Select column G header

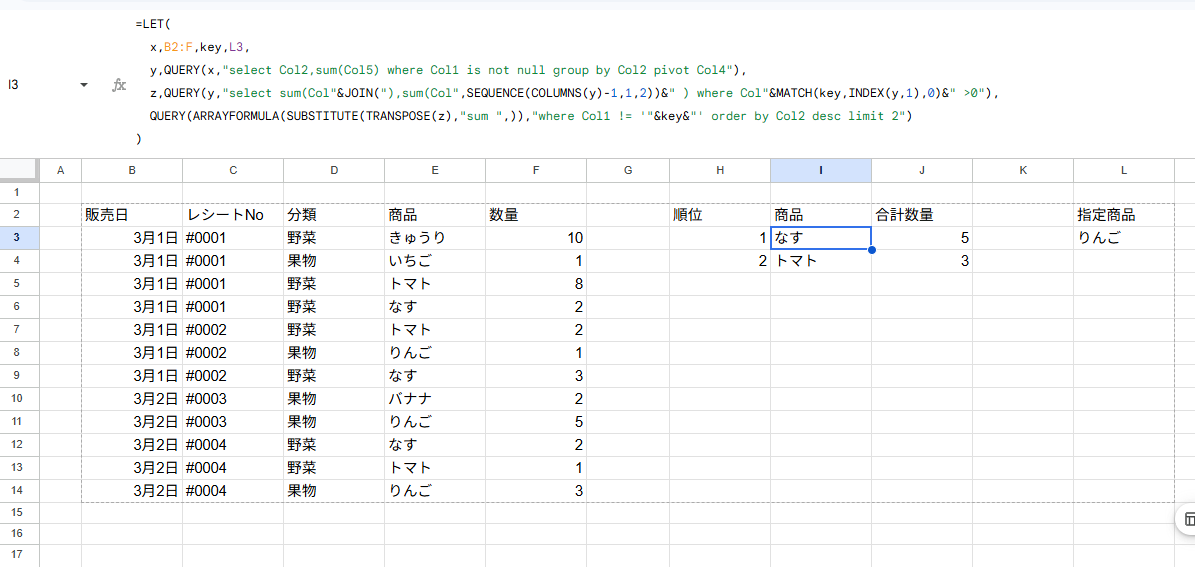(628, 171)
